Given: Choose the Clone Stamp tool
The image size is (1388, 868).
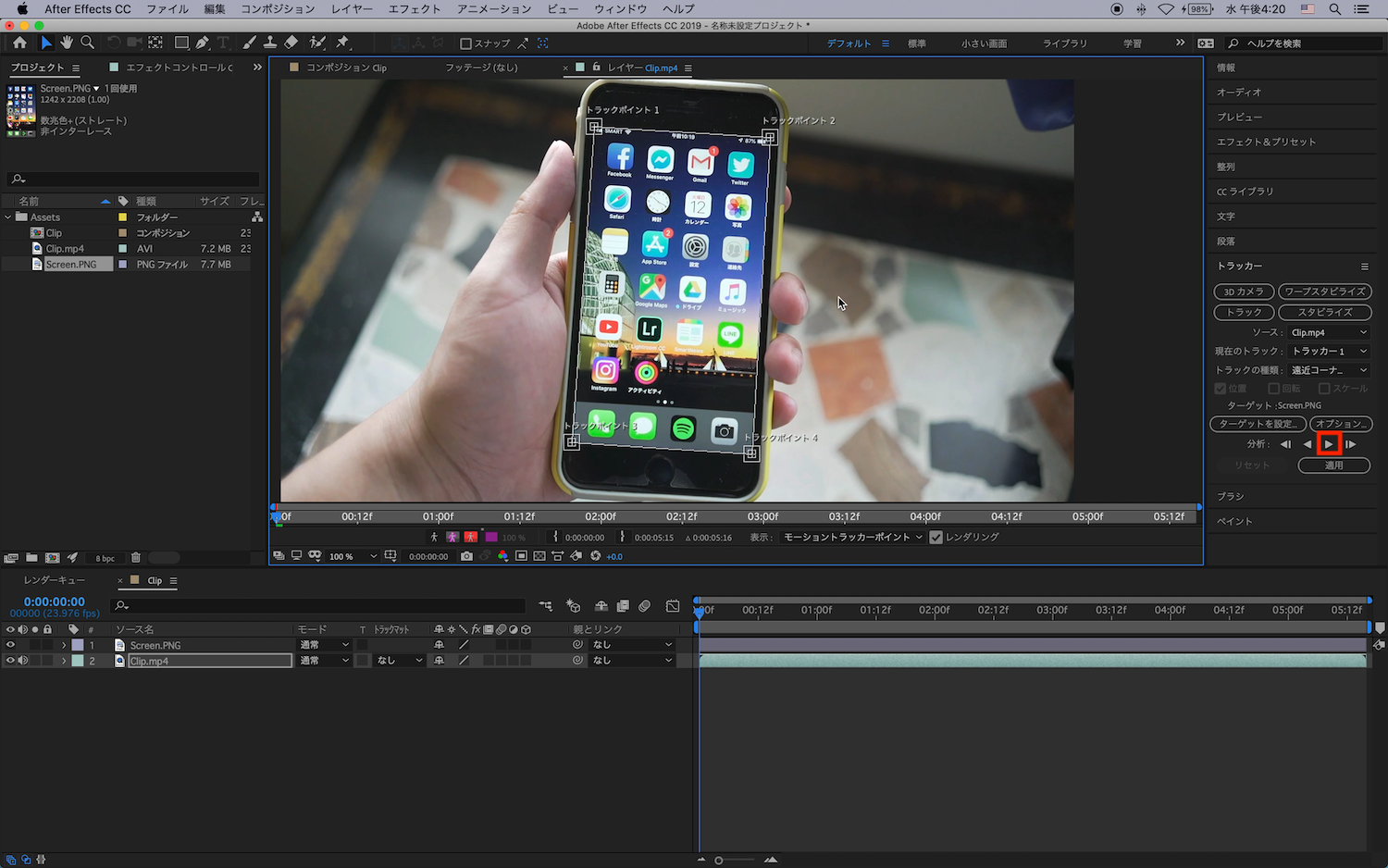Looking at the screenshot, I should (x=270, y=43).
